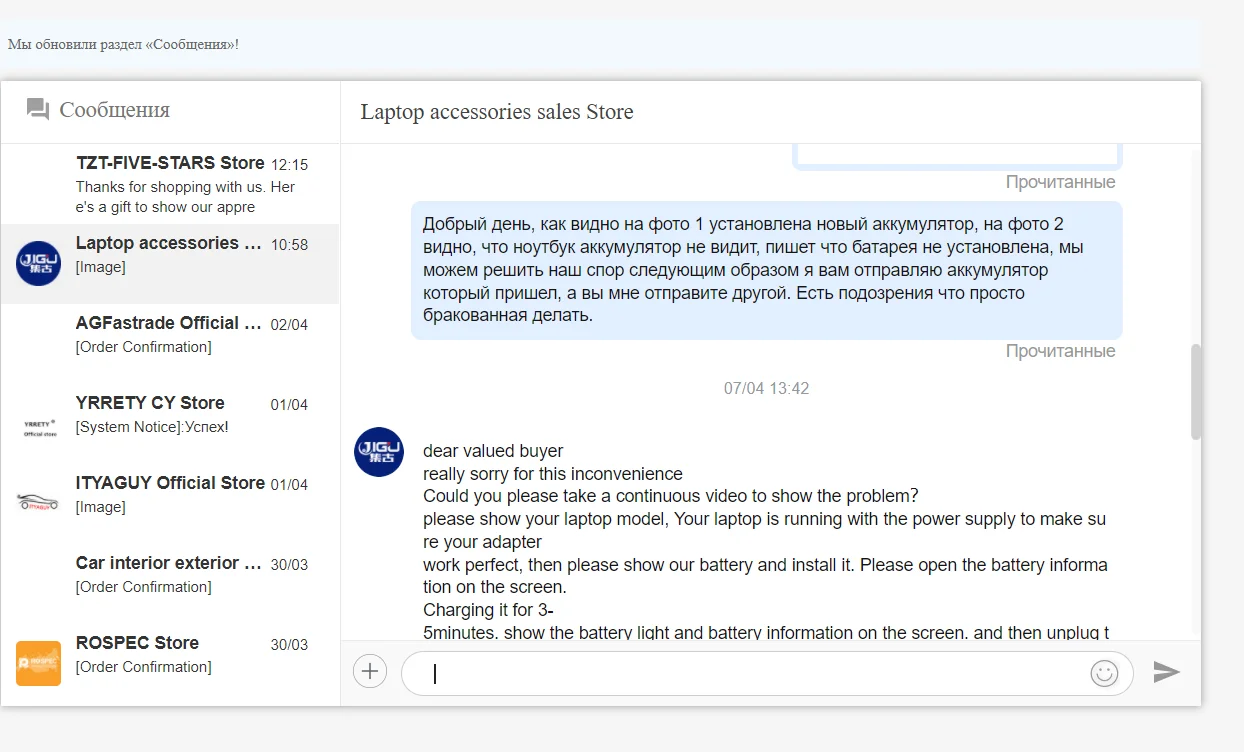
Task: Open YRRETY CY Store conversation
Action: tap(170, 424)
